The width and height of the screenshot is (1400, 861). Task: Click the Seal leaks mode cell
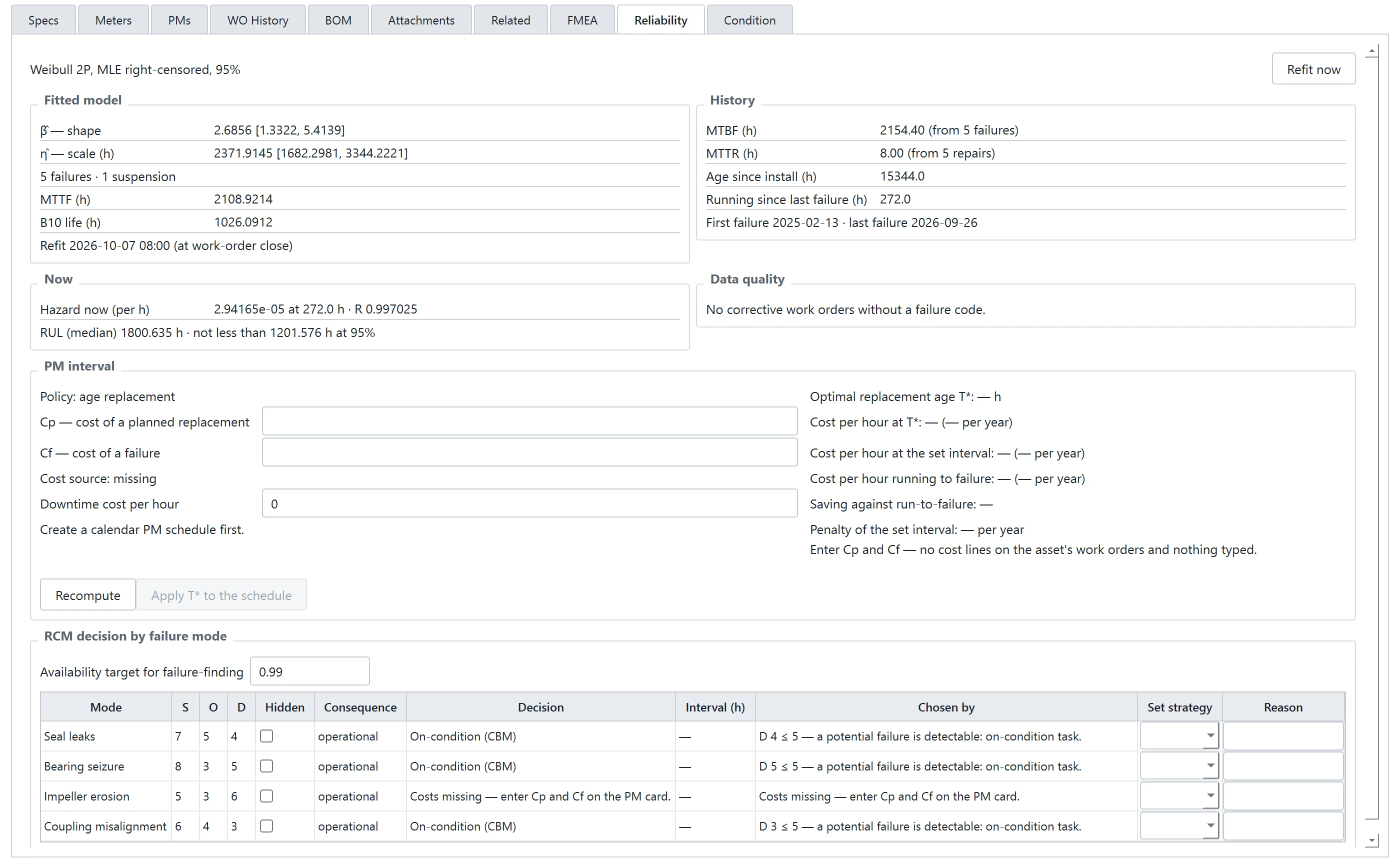click(106, 736)
